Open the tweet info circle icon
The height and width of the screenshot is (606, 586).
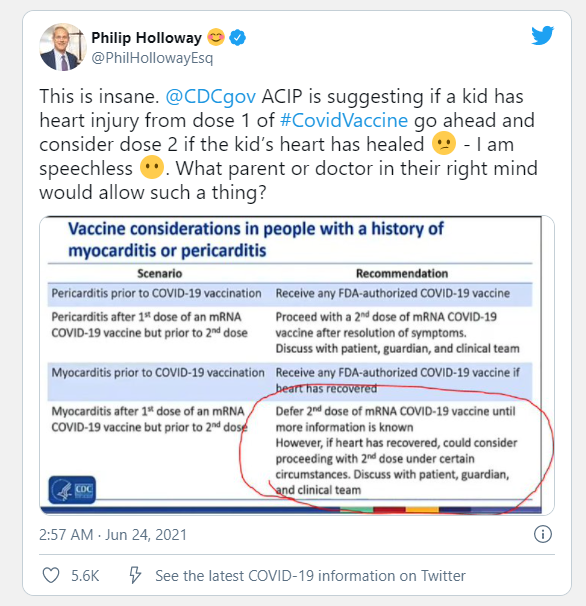pyautogui.click(x=543, y=535)
